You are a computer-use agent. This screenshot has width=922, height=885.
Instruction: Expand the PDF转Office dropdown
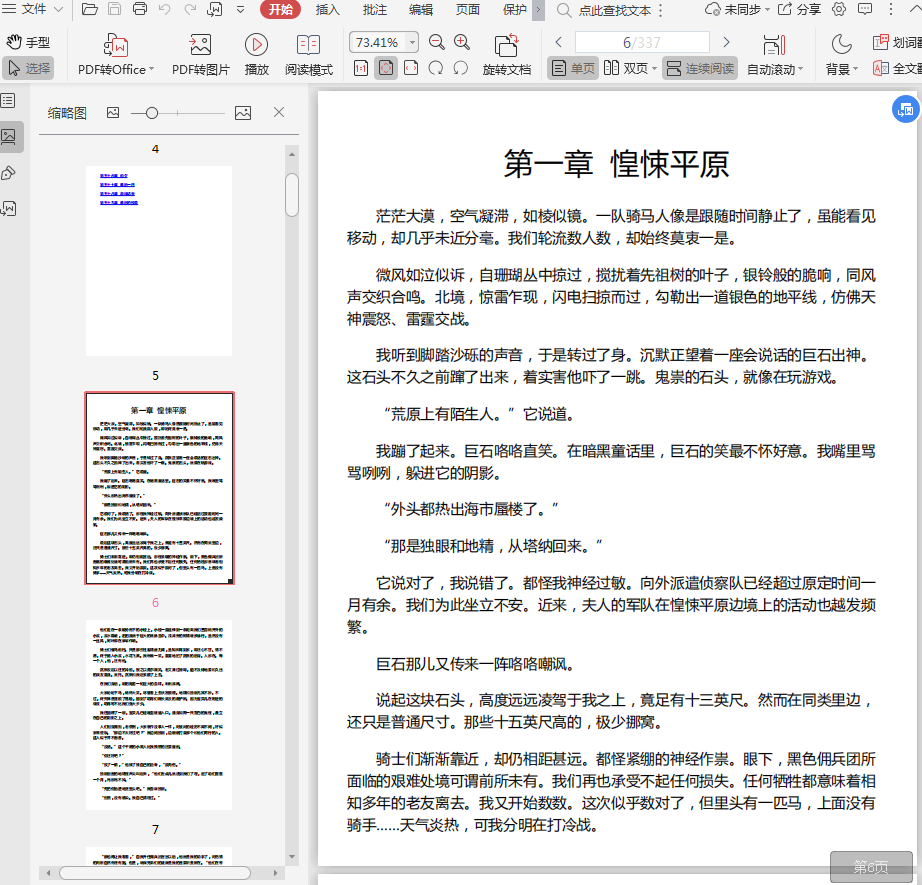[x=151, y=70]
